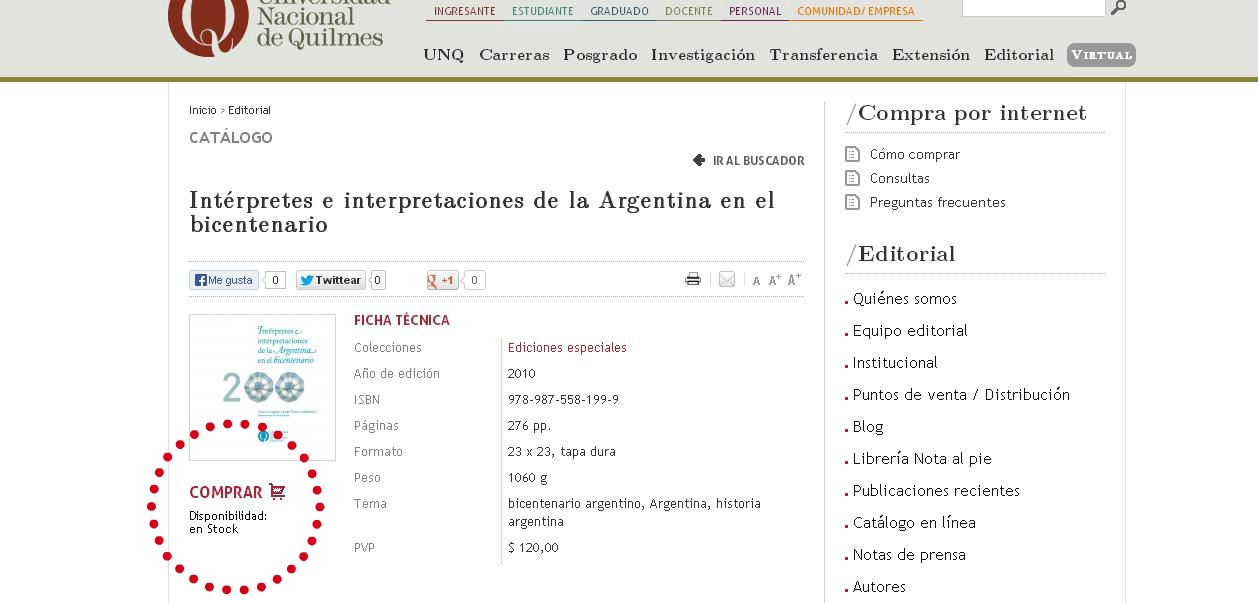Select the Ingresante tab
Viewport: 1258px width, 603px height.
click(465, 12)
